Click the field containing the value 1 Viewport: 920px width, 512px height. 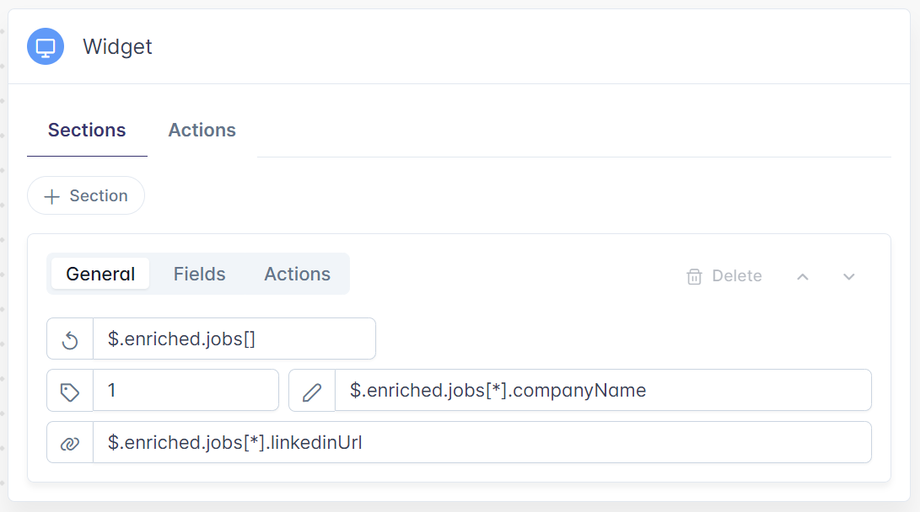(185, 391)
